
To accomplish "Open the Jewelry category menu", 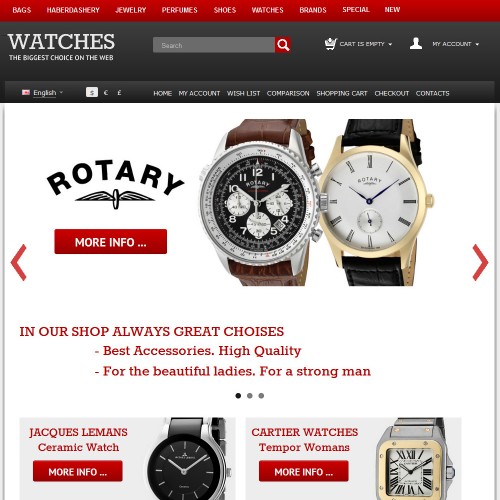I will pos(131,10).
